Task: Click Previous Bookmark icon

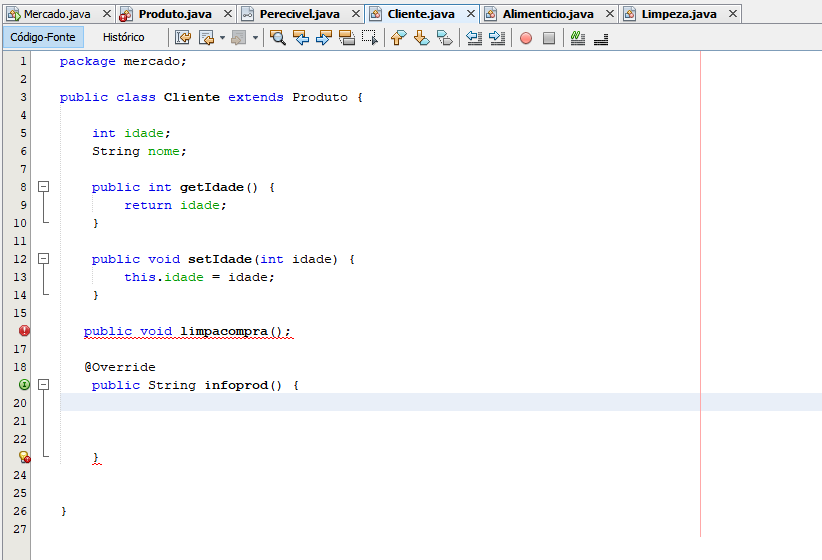Action: [398, 38]
